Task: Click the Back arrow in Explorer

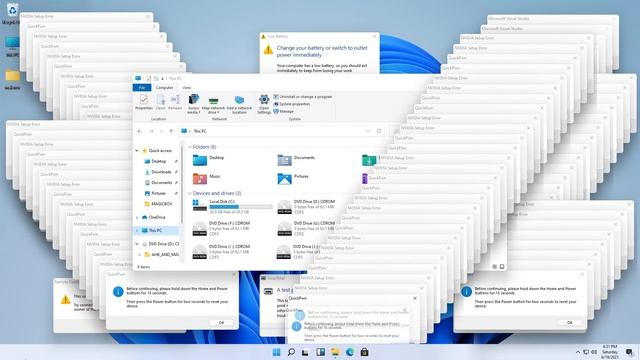Action: (x=140, y=131)
